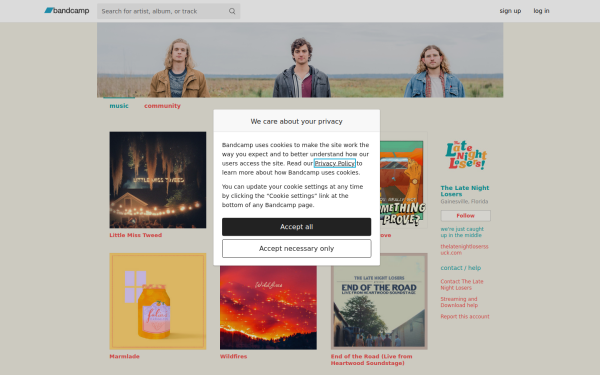Open the Something to Prove album cover
Screen dimensions: 600x375
click(x=404, y=180)
